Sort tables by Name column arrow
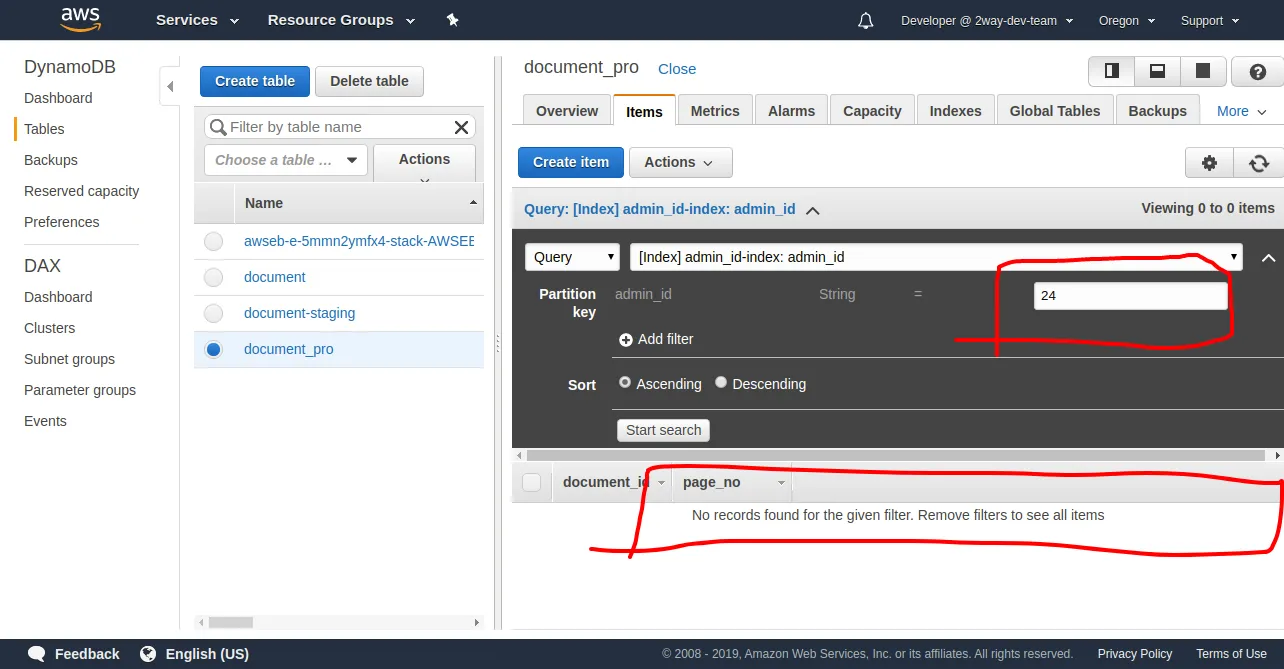This screenshot has height=669, width=1284. click(473, 203)
